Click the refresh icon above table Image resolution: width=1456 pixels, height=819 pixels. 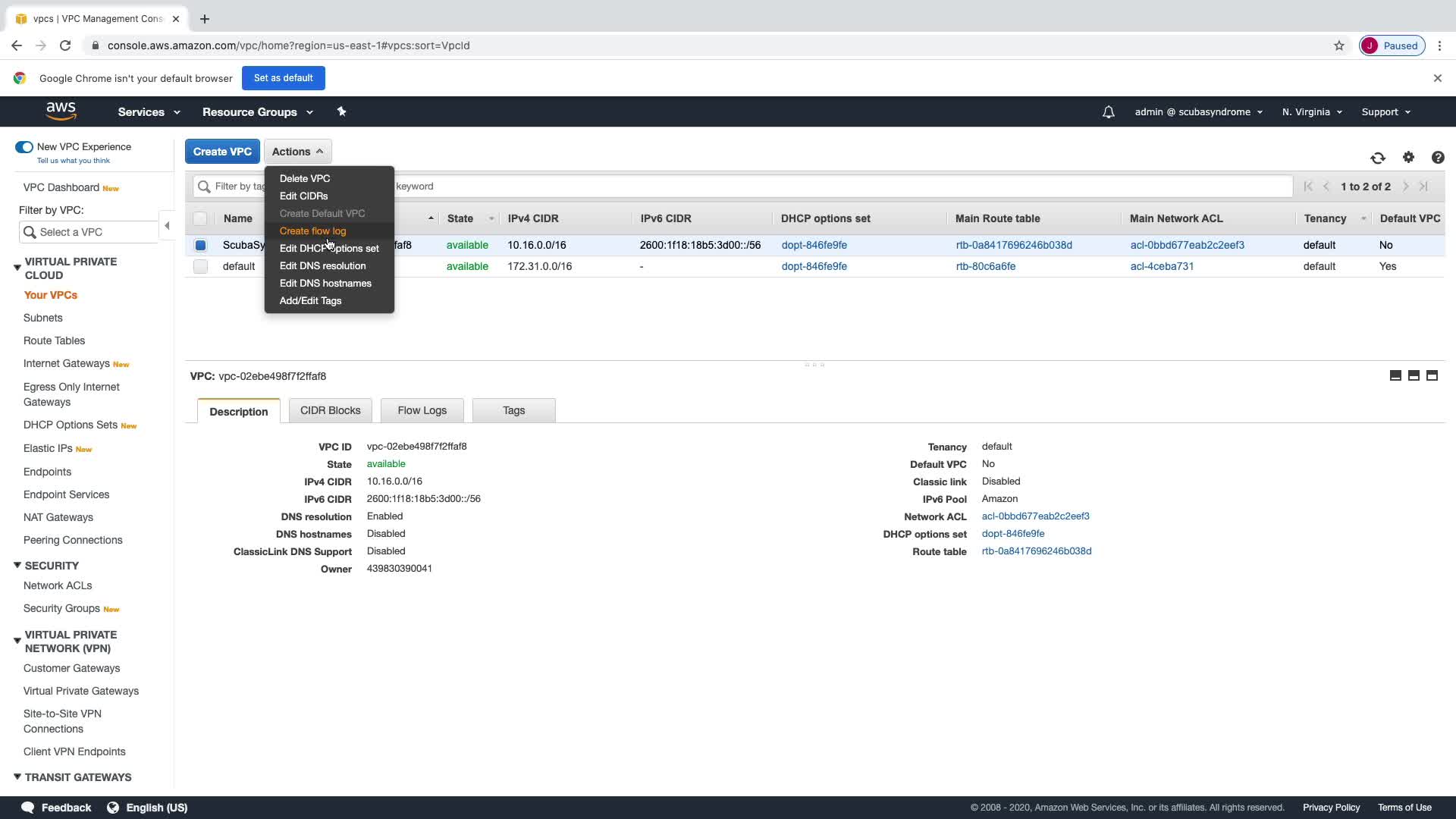pos(1378,158)
